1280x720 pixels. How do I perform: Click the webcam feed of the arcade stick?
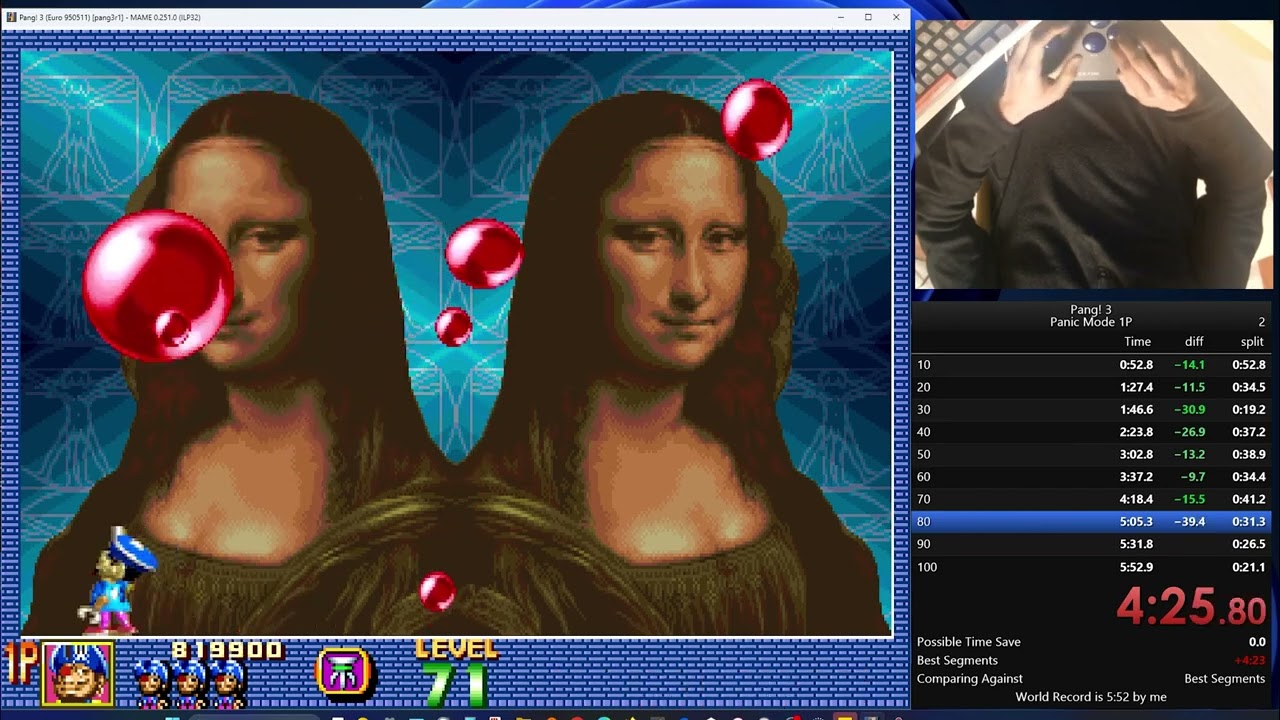coord(1094,155)
